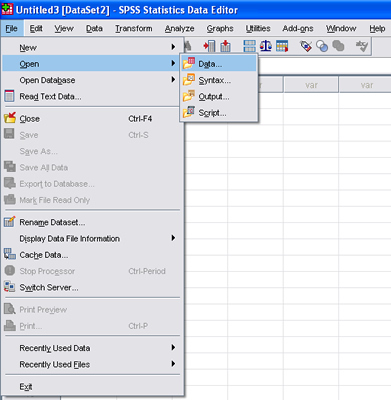391x400 pixels.
Task: Click the Close menu item icon
Action: (10, 118)
